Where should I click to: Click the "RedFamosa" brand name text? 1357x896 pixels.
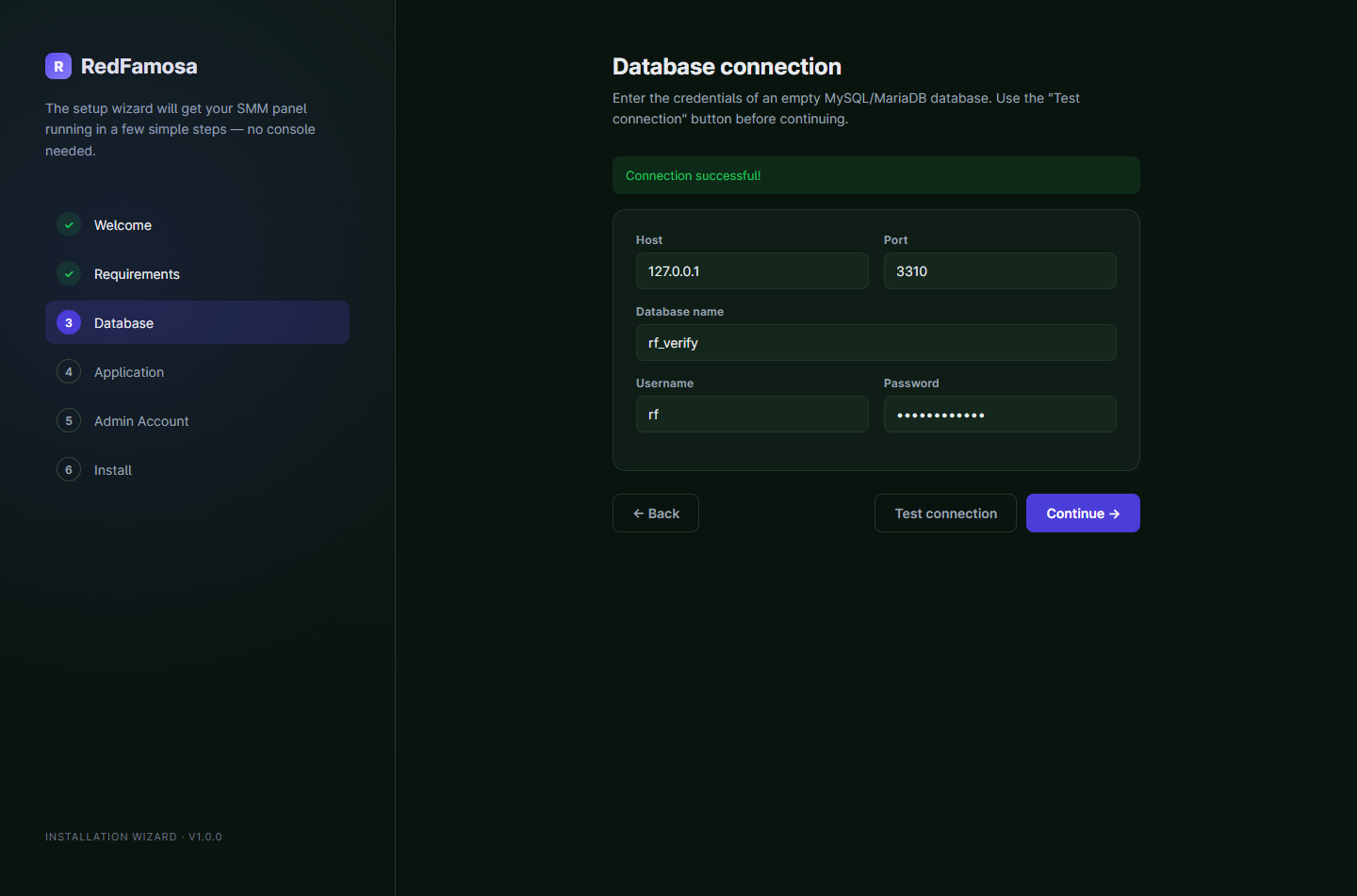[x=139, y=66]
